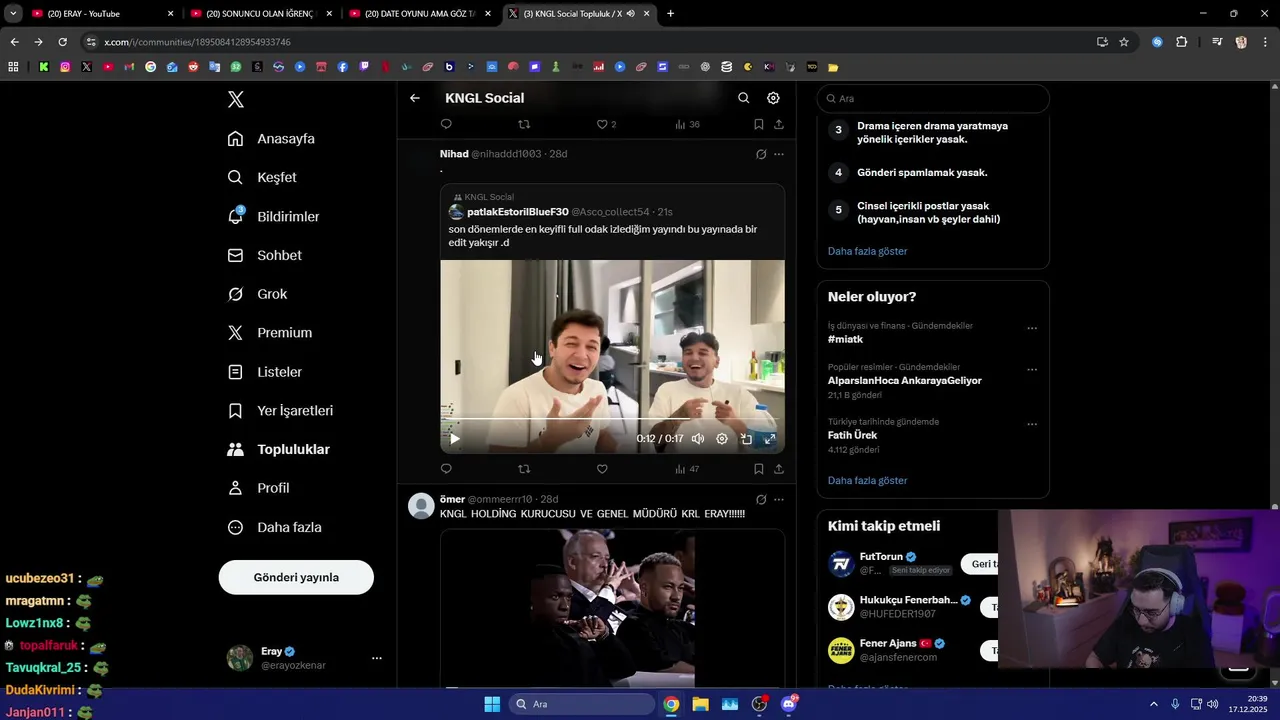Image resolution: width=1280 pixels, height=720 pixels.
Task: Open FutTorun profile
Action: point(881,557)
